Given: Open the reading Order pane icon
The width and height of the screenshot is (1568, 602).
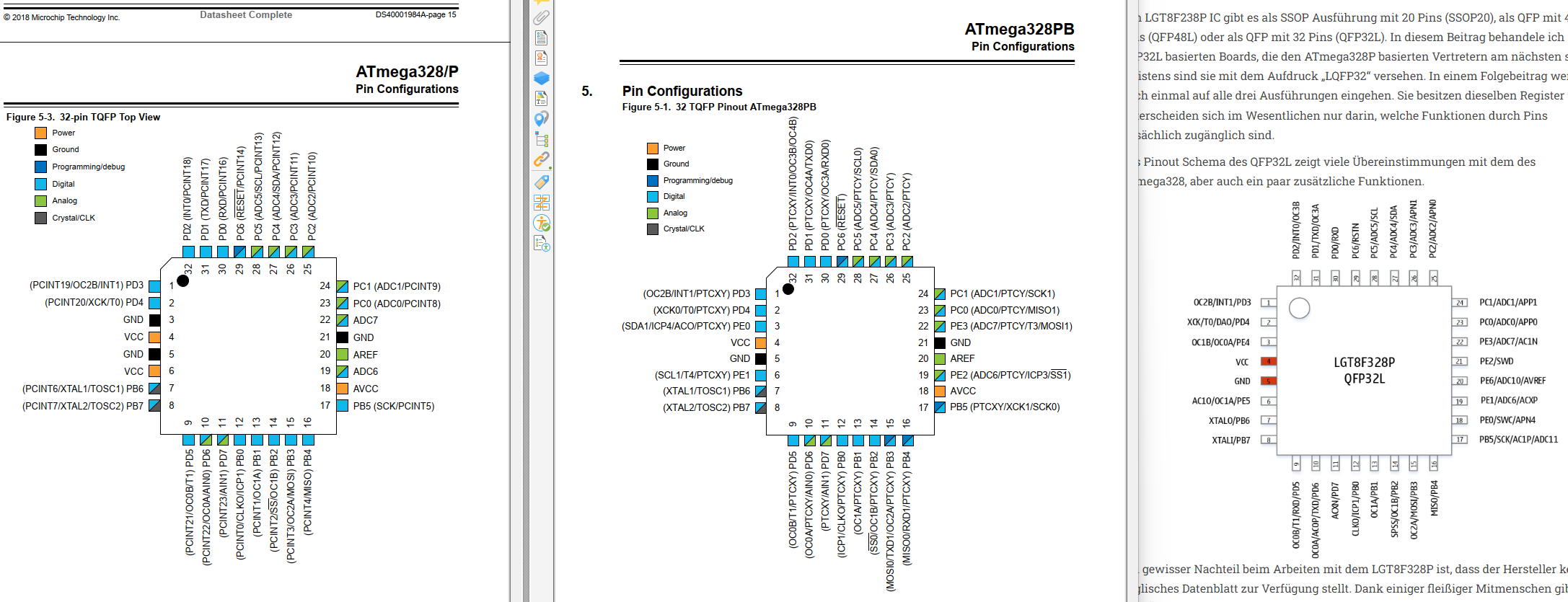Looking at the screenshot, I should pyautogui.click(x=542, y=202).
